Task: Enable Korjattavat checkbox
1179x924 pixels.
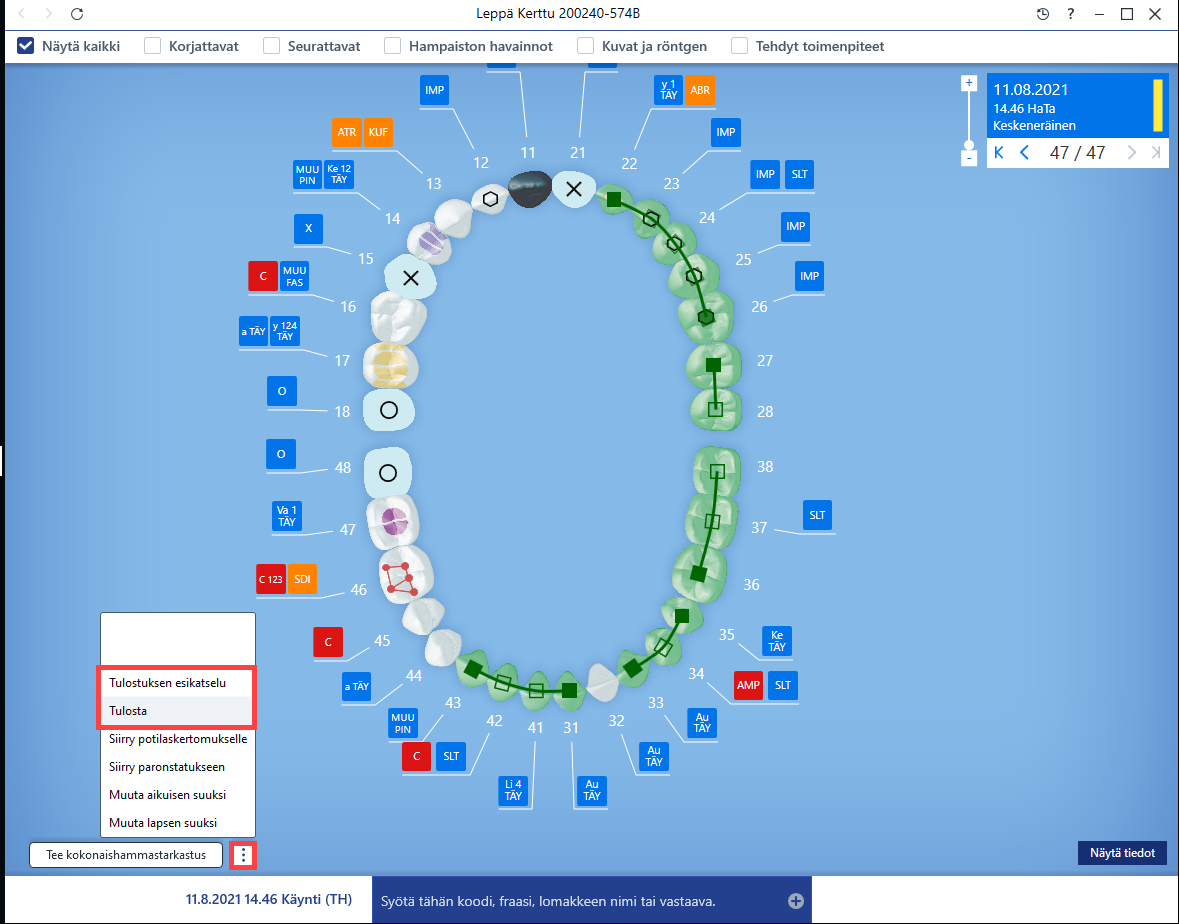Action: tap(153, 46)
